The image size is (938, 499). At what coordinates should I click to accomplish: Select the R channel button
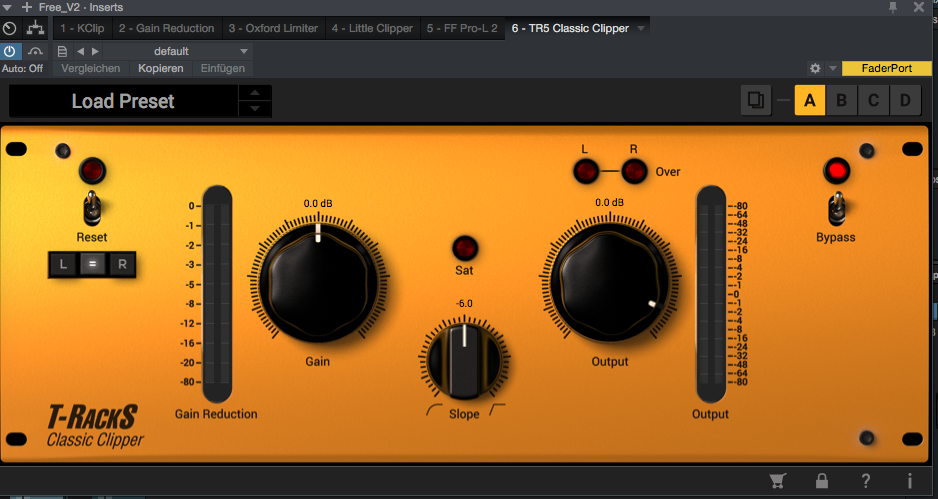122,264
